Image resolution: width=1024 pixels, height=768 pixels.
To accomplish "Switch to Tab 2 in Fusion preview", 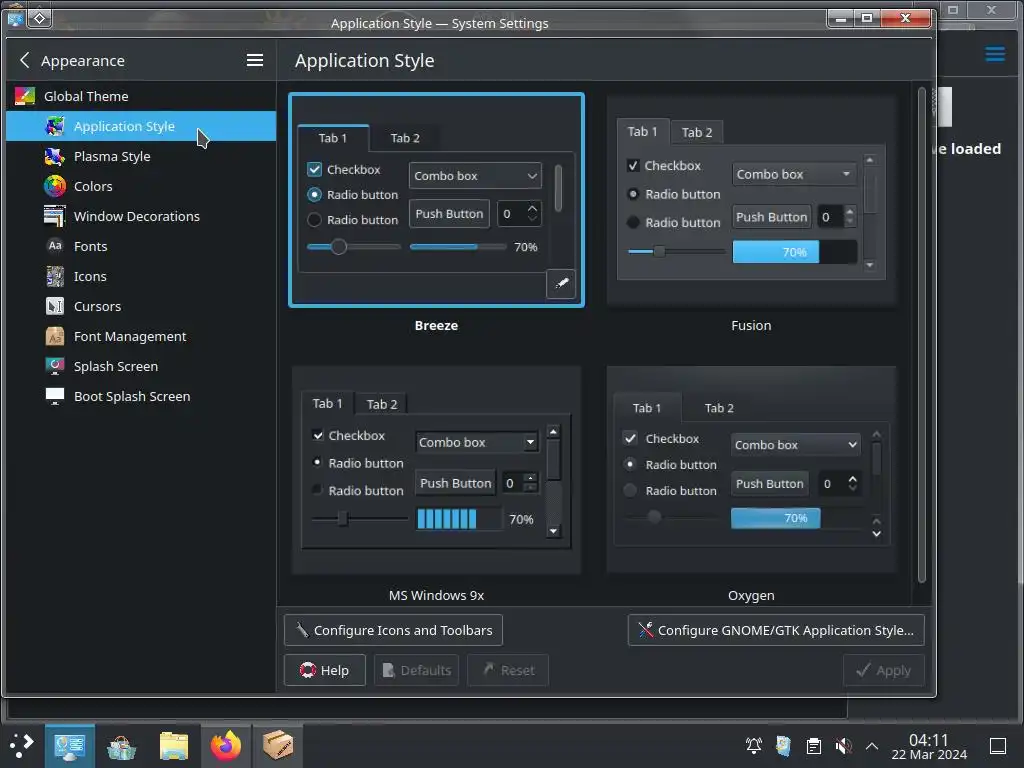I will tap(697, 132).
